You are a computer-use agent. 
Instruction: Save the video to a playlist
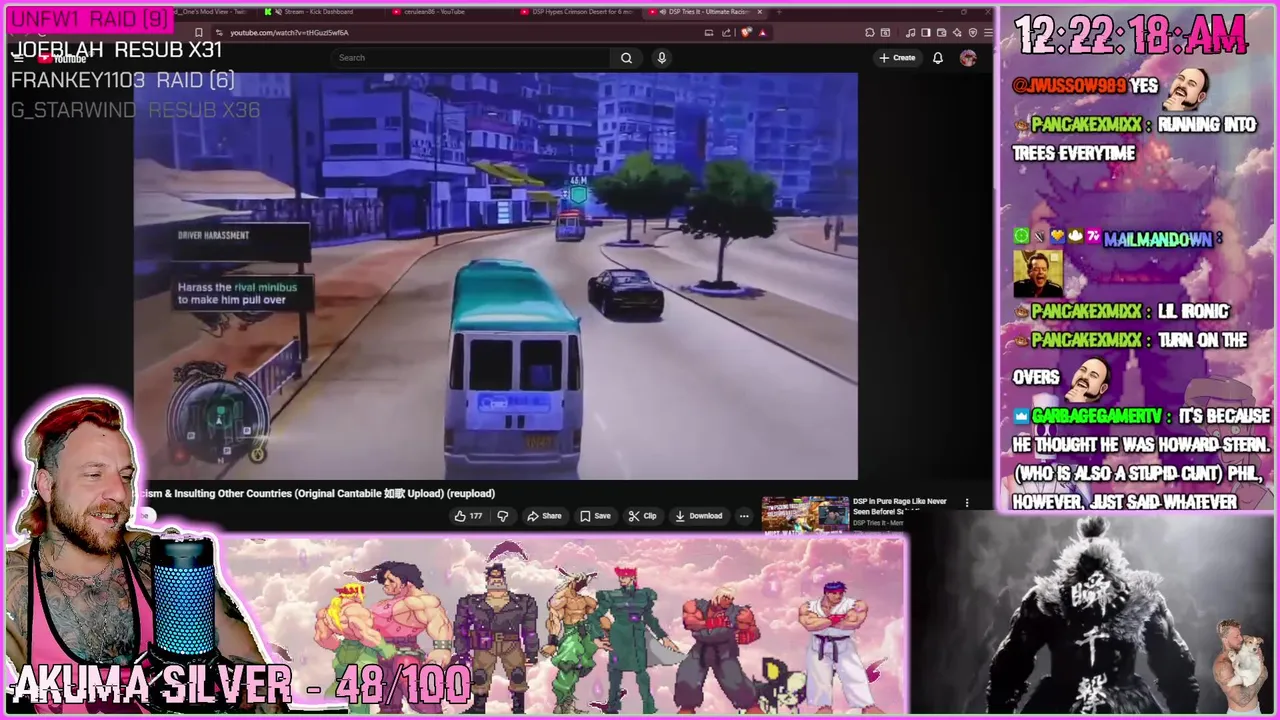(x=595, y=516)
